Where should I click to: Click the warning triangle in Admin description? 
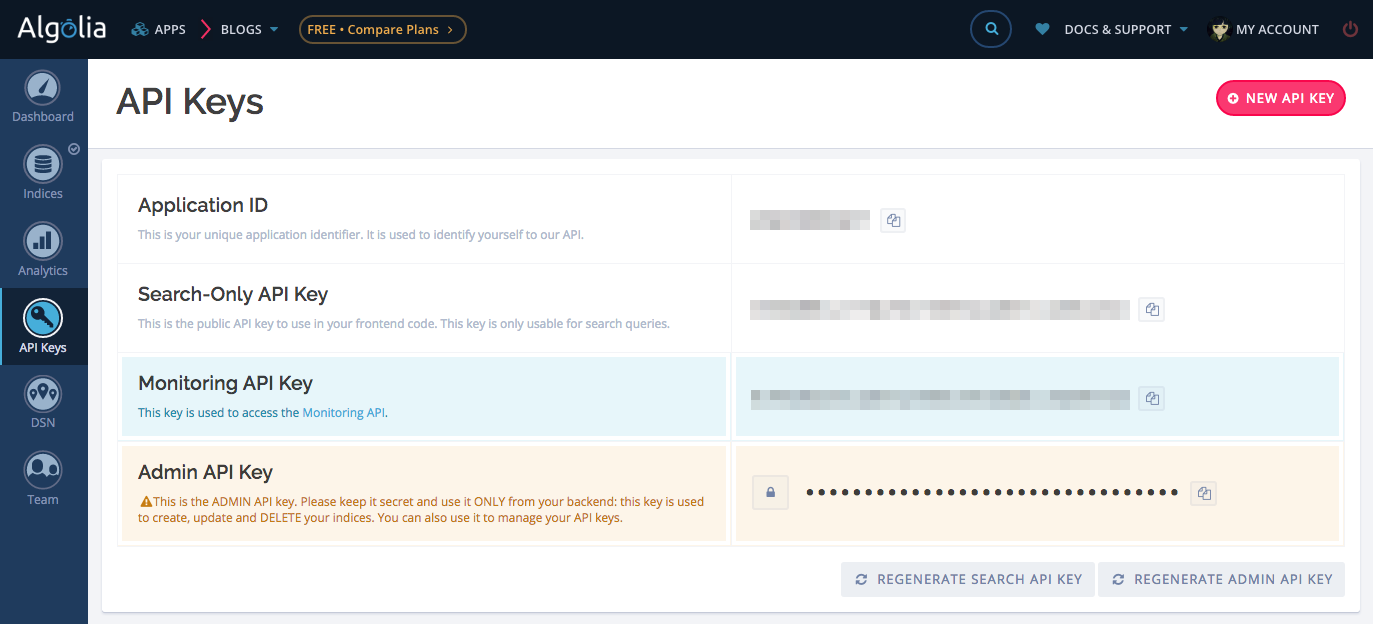click(146, 502)
